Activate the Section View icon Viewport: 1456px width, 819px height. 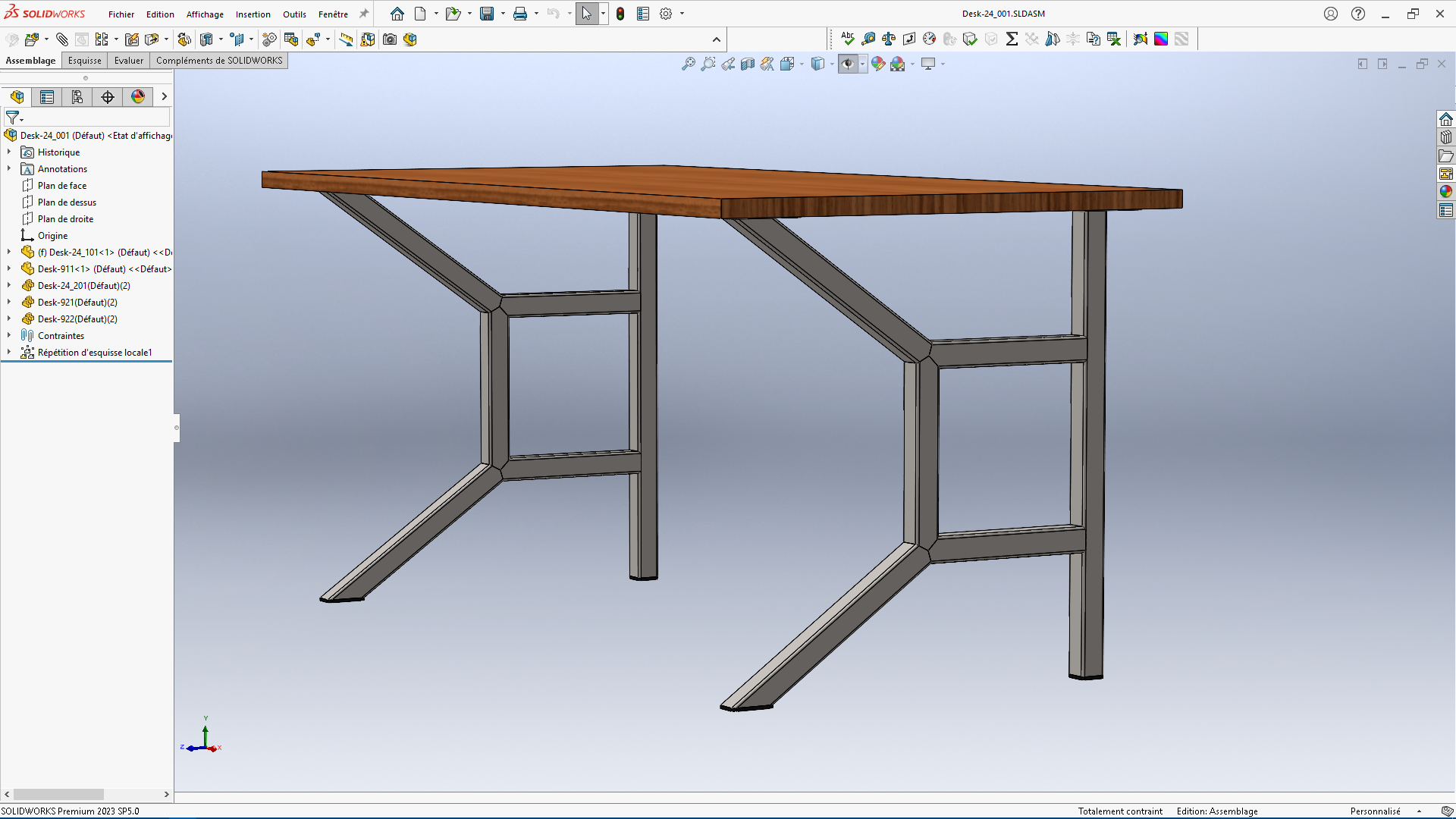click(748, 64)
